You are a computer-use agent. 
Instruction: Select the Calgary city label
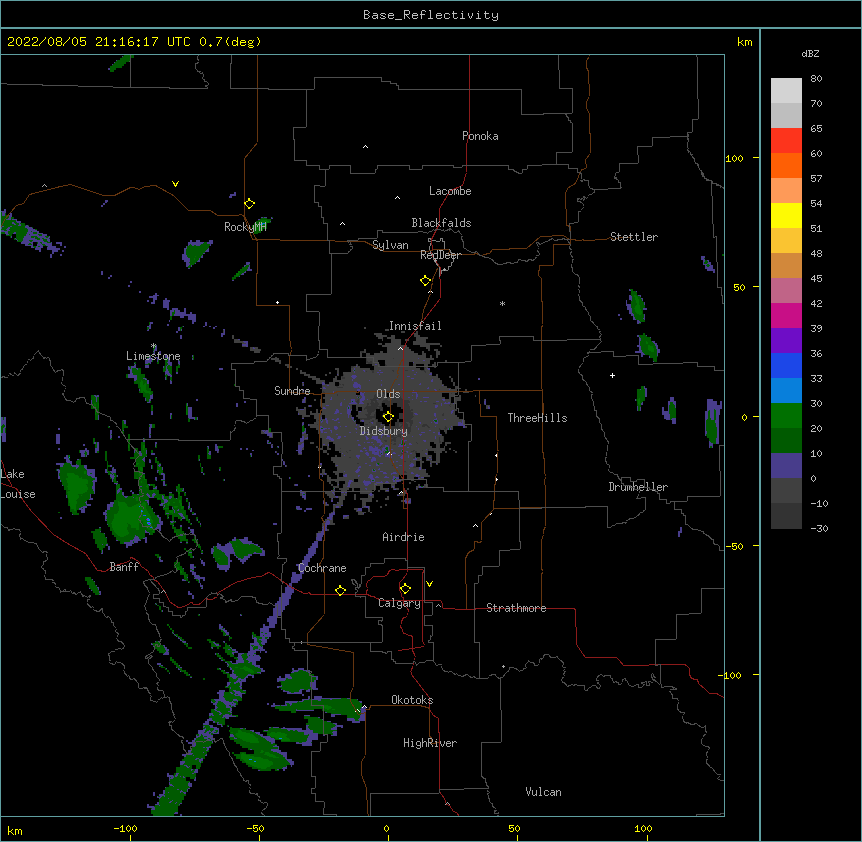coord(399,603)
